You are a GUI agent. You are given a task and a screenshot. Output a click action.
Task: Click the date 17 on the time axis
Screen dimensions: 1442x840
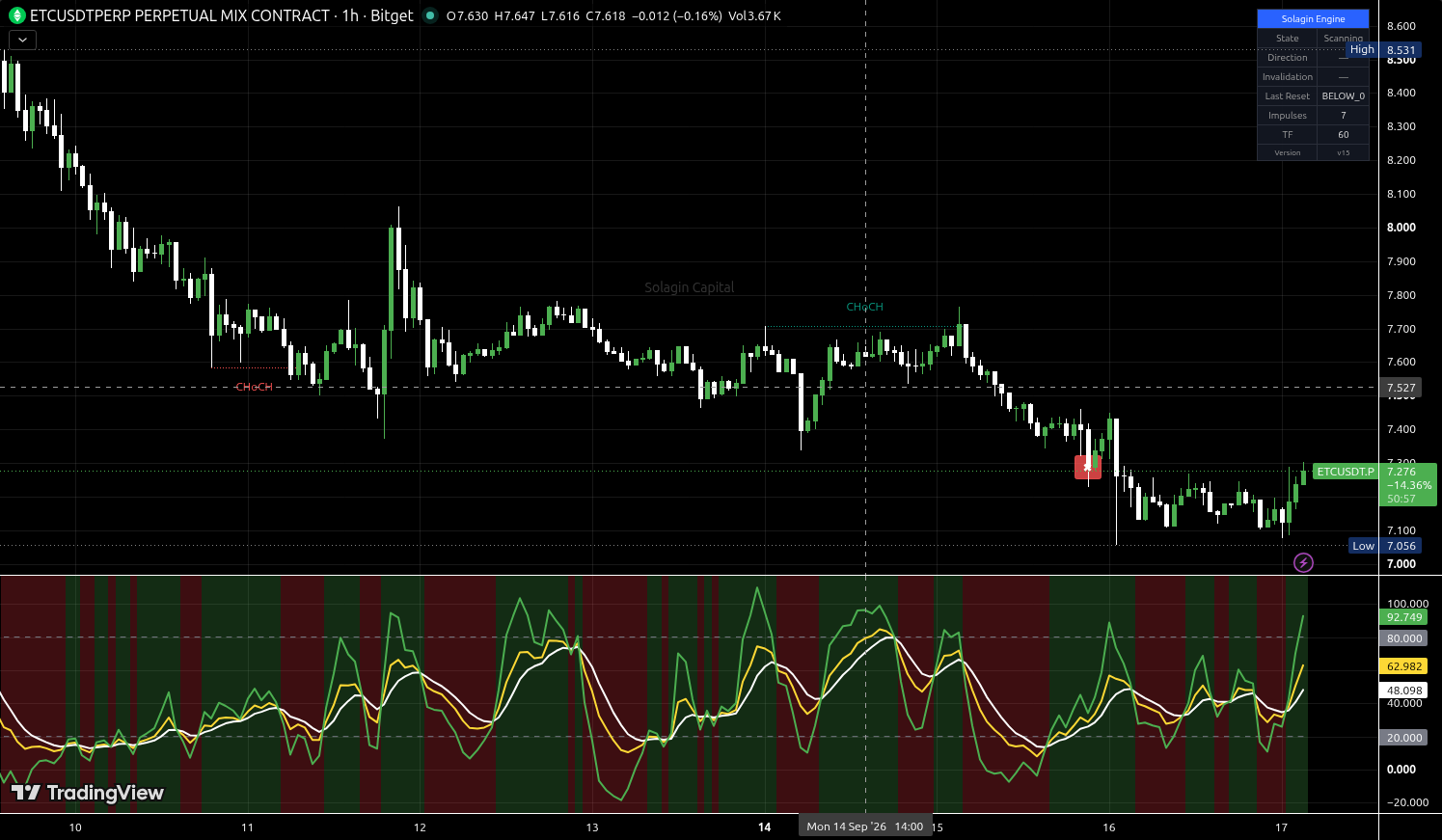pyautogui.click(x=1281, y=827)
